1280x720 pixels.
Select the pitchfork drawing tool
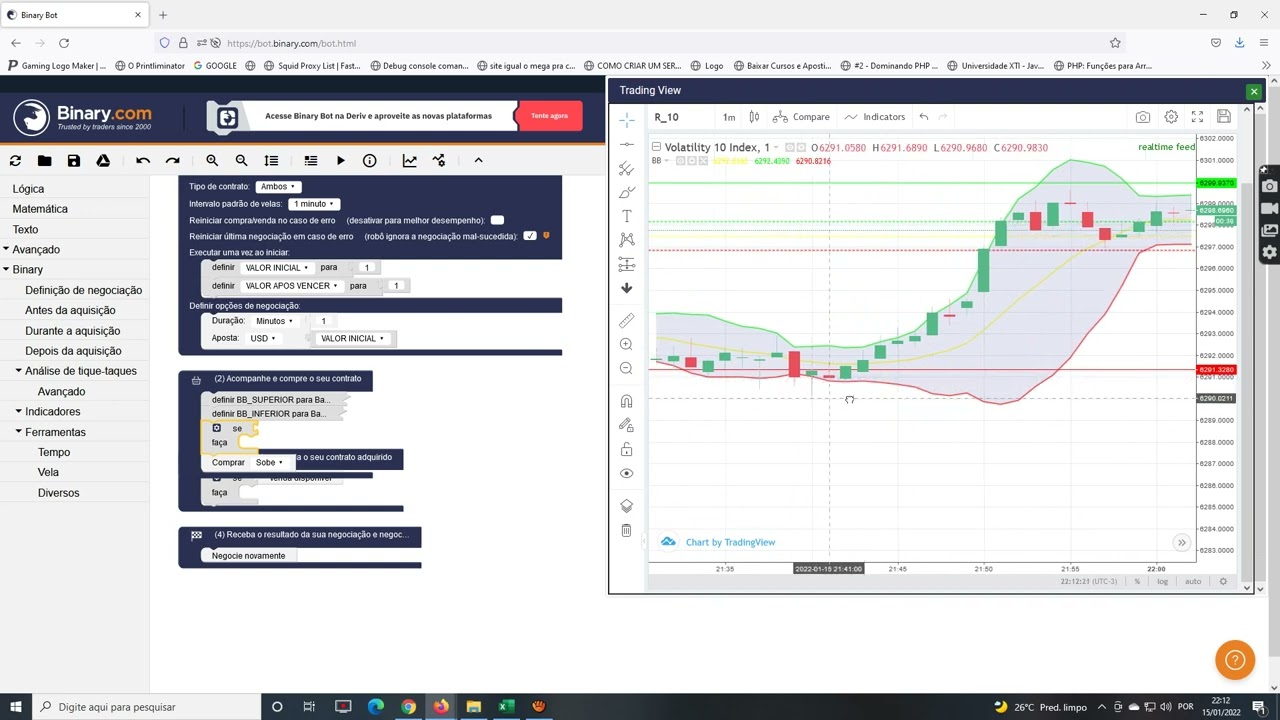[626, 169]
